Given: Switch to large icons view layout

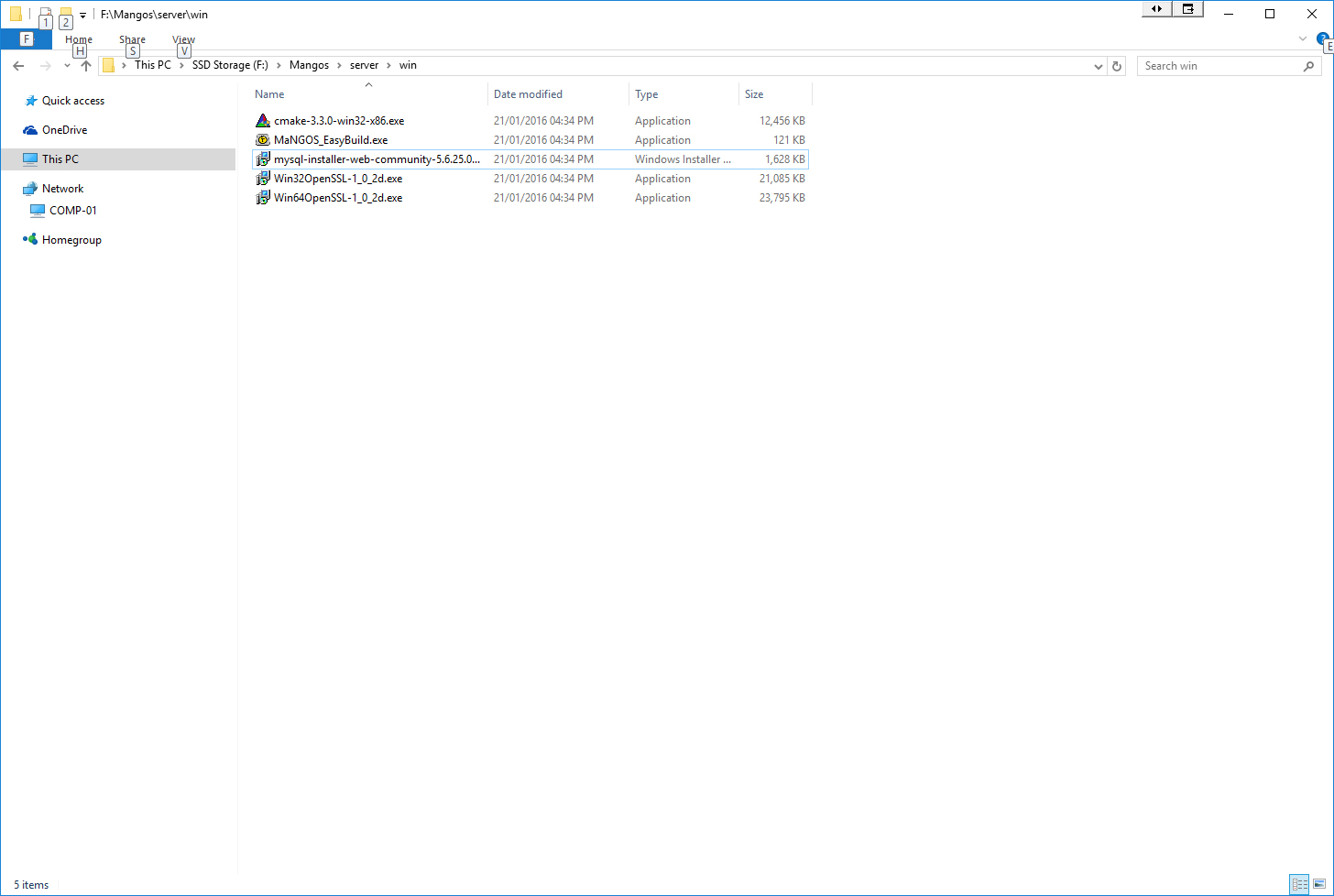Looking at the screenshot, I should 1319,884.
